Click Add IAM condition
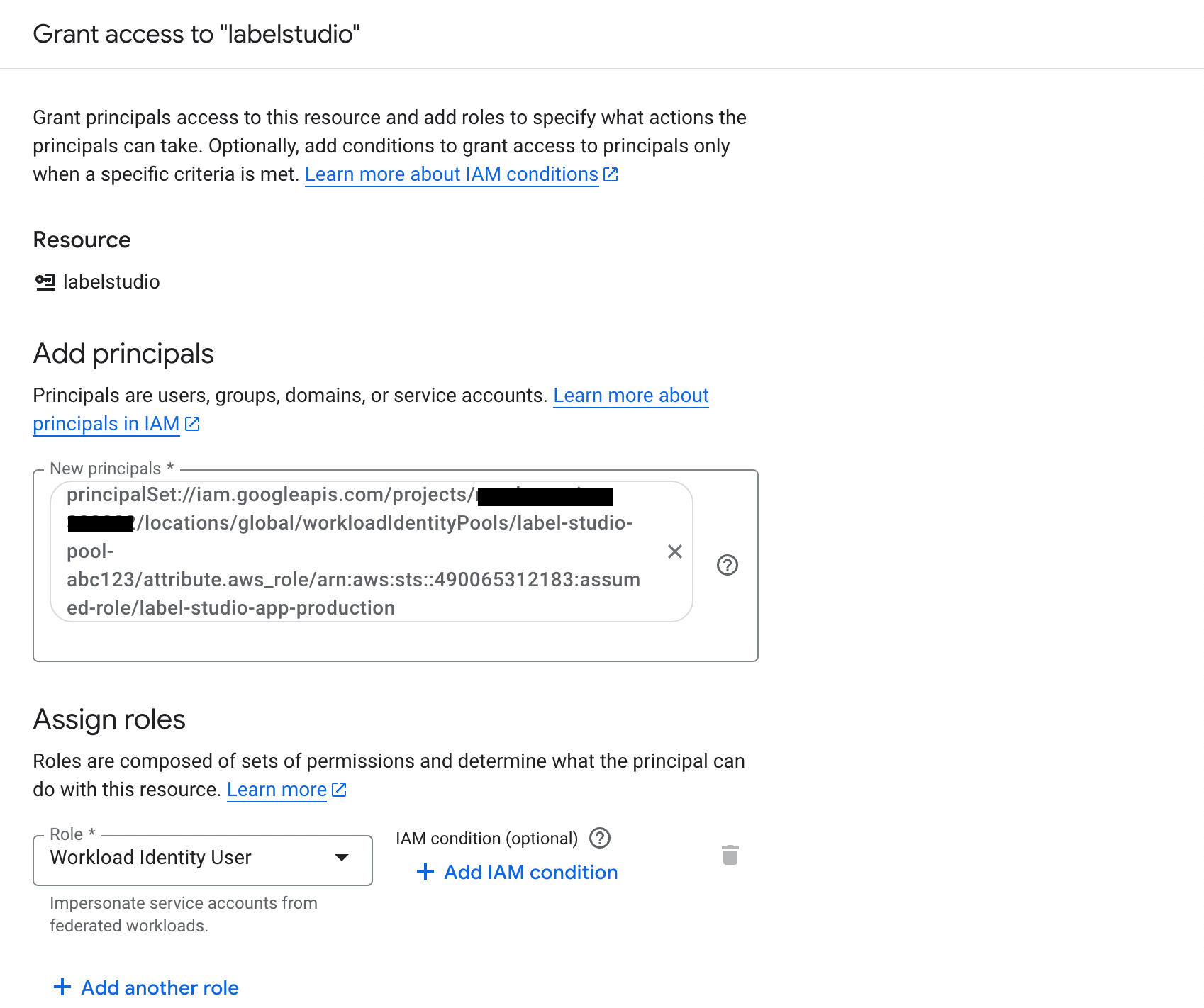 pyautogui.click(x=530, y=872)
